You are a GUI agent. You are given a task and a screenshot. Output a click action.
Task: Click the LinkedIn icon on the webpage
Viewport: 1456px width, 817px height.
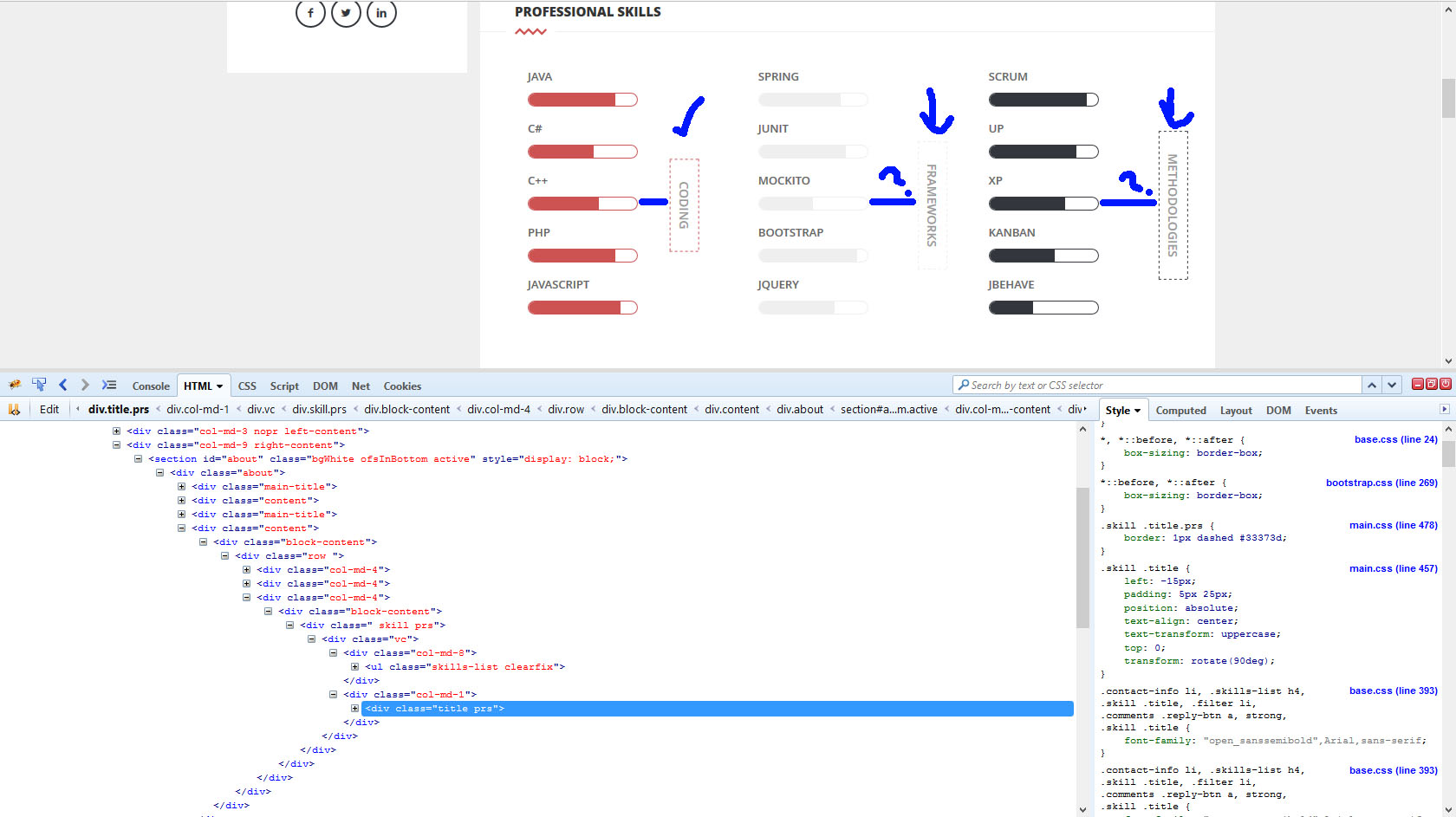pyautogui.click(x=381, y=13)
